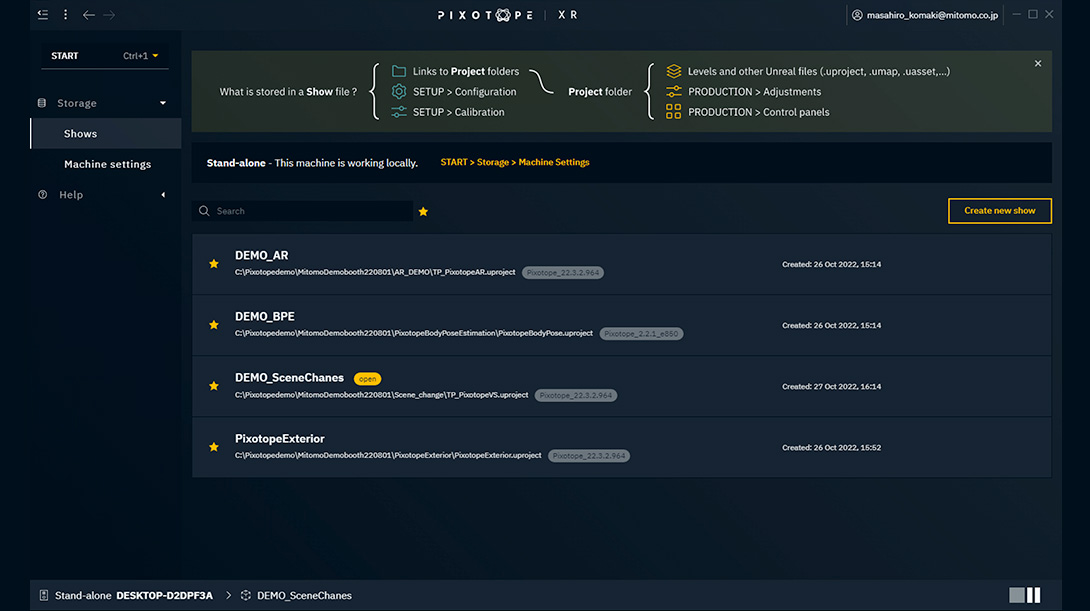Click Created: 27 Oct 2022, 16:14 date

[831, 386]
